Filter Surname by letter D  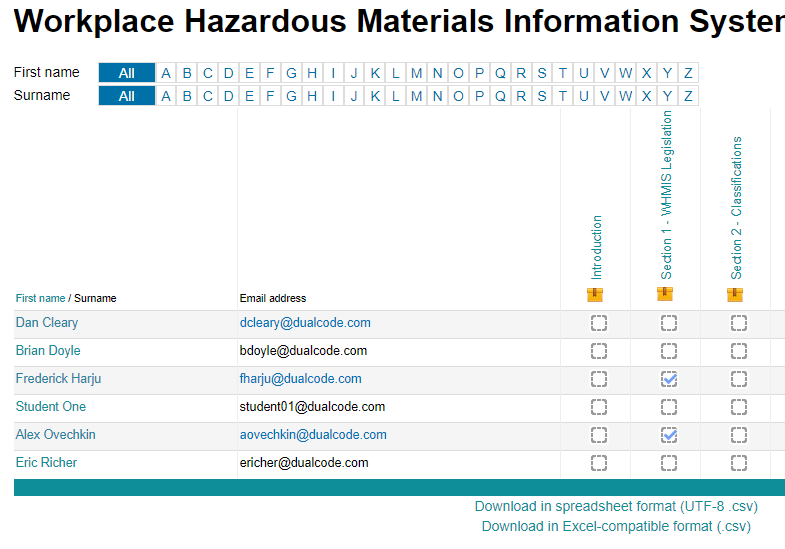[x=228, y=96]
